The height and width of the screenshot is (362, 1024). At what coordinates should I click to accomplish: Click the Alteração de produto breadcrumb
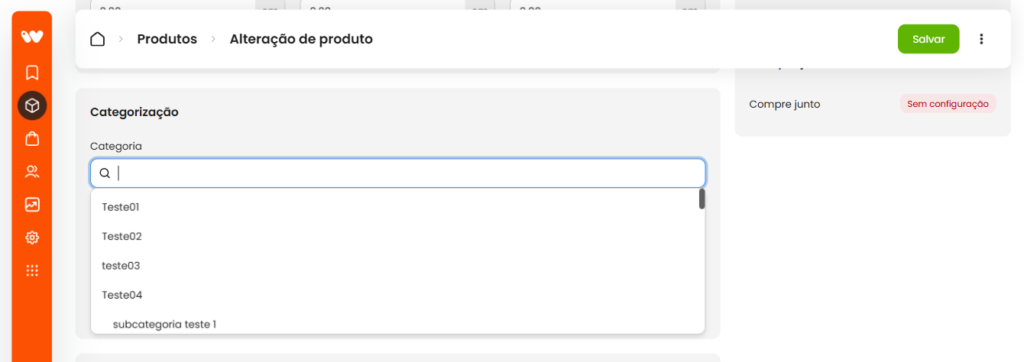tap(301, 39)
